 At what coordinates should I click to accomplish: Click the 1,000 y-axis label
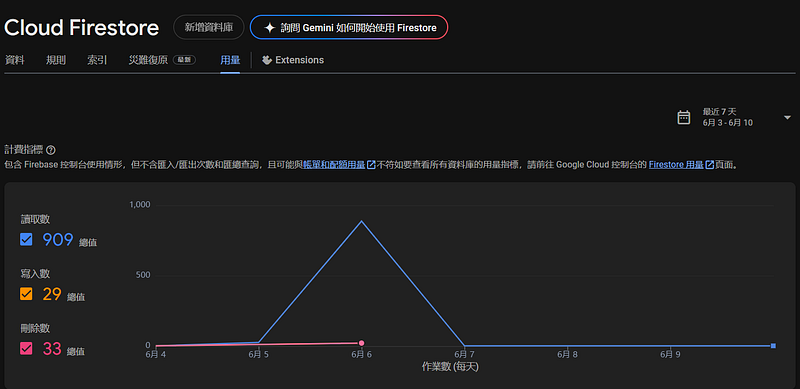[x=139, y=205]
